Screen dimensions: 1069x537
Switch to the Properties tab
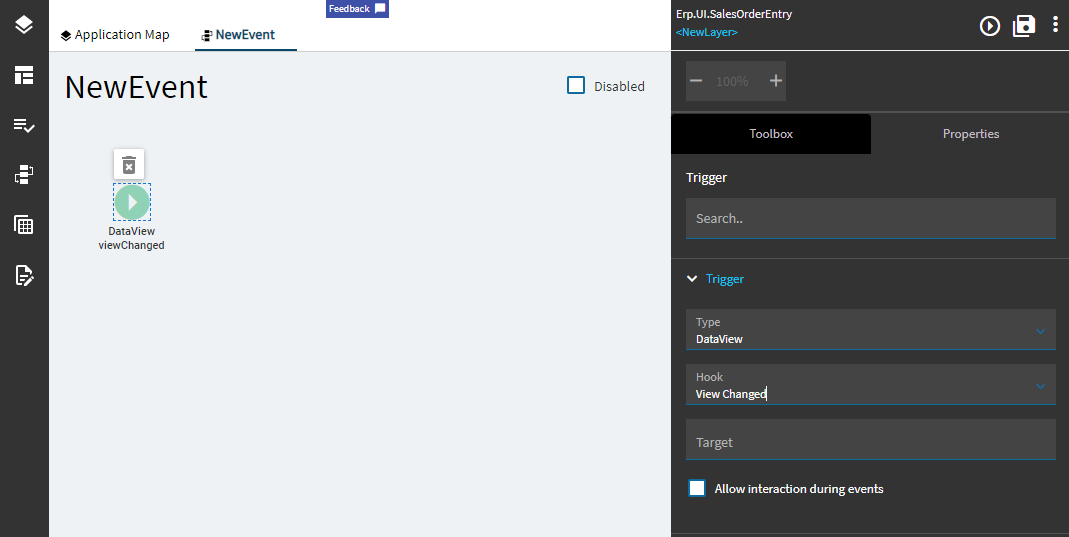pos(971,134)
